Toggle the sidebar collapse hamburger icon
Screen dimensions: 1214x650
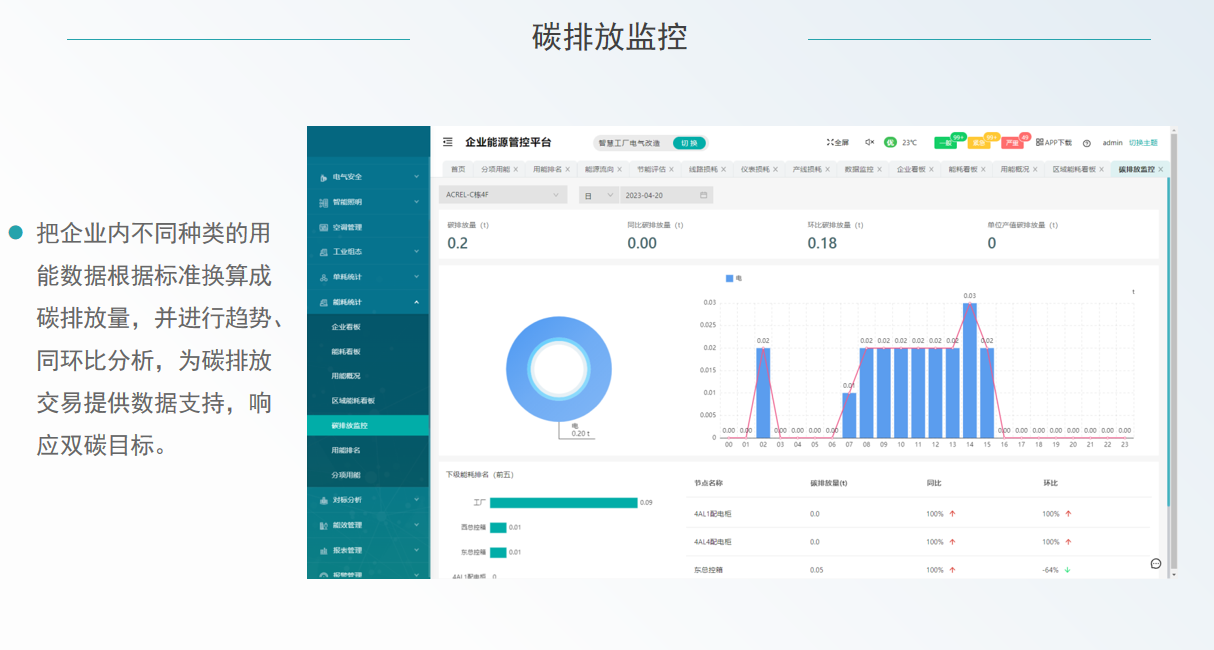pyautogui.click(x=448, y=143)
